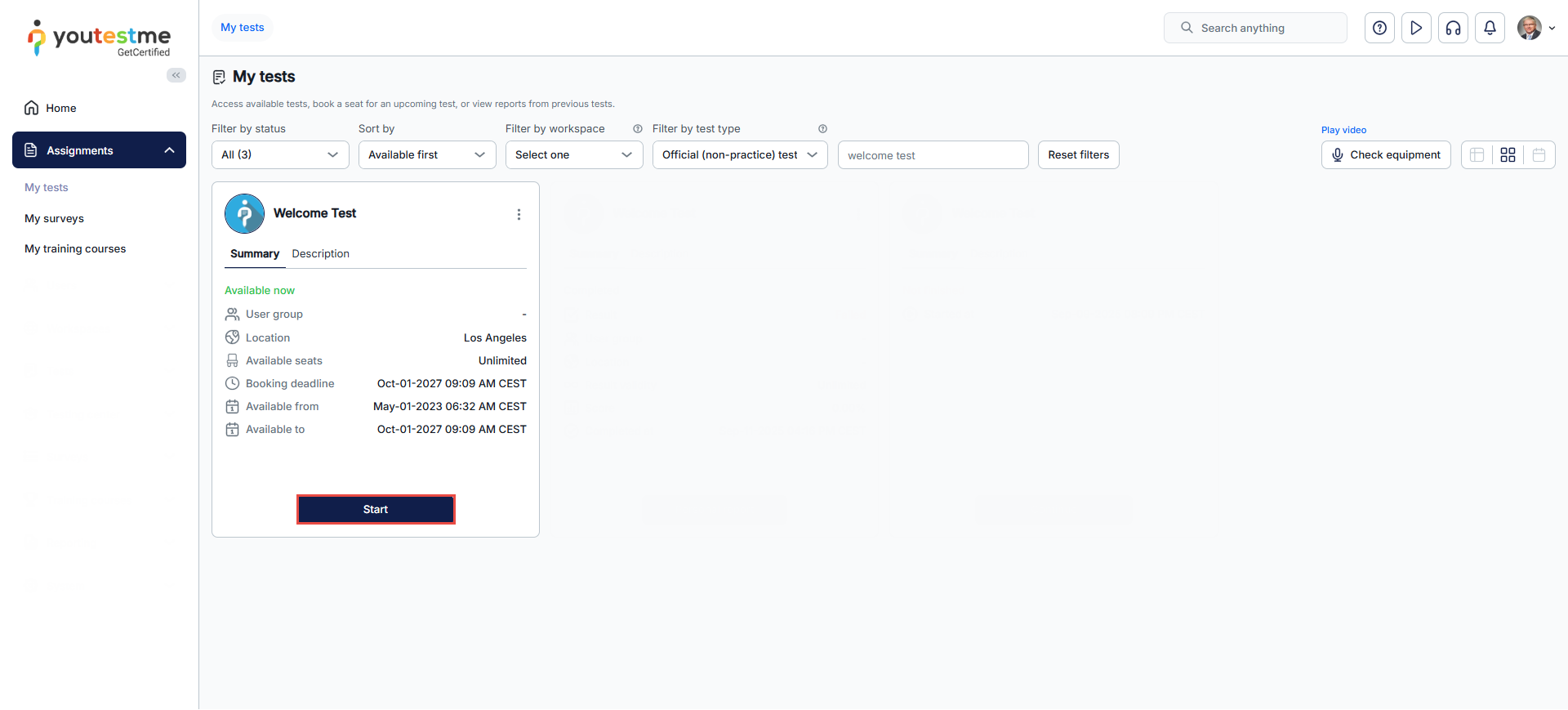Collapse the sidebar with double-chevron icon

click(176, 75)
